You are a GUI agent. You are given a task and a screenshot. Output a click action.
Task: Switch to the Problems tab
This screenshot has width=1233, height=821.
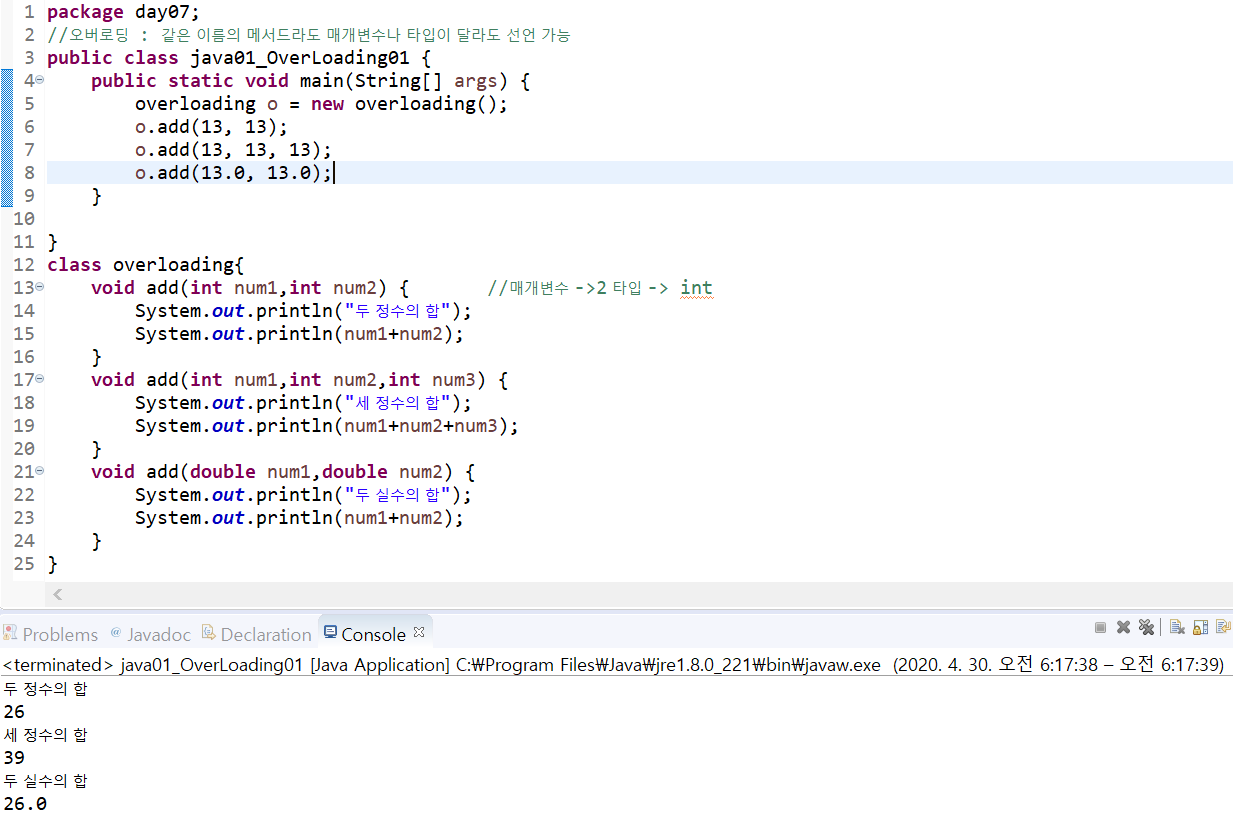[50, 634]
